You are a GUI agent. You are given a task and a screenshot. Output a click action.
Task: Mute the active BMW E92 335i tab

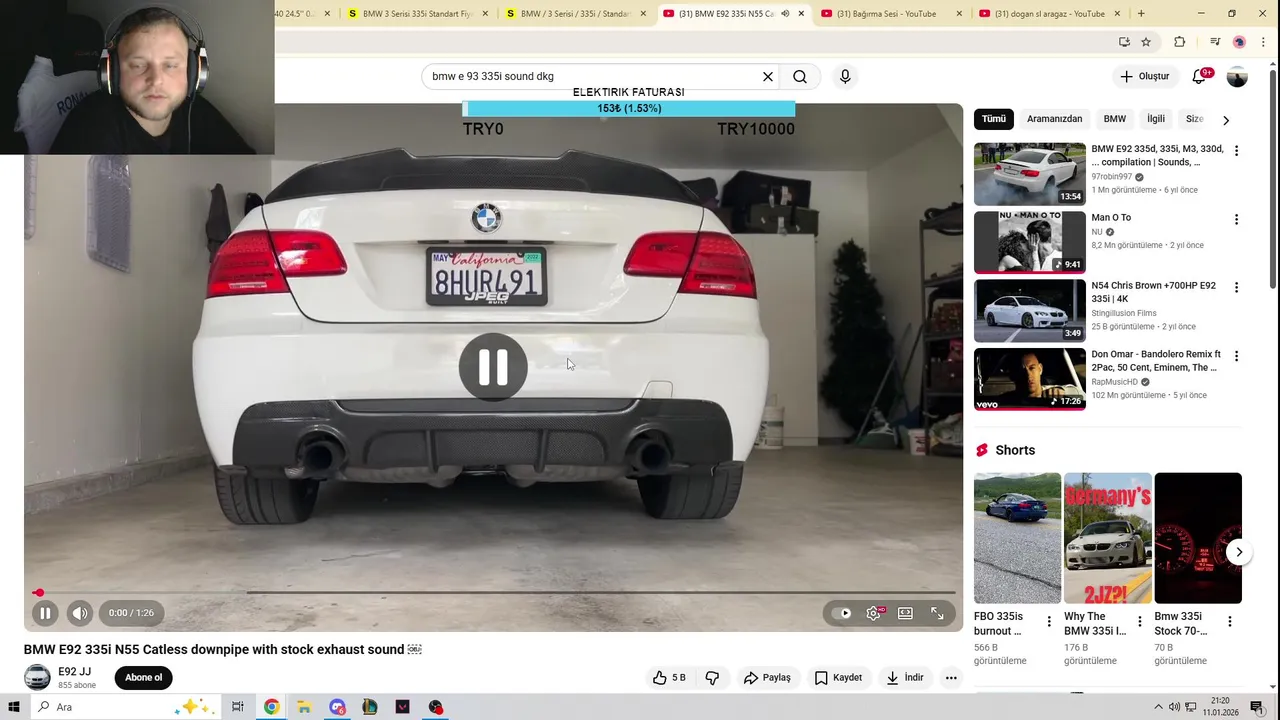pyautogui.click(x=785, y=14)
